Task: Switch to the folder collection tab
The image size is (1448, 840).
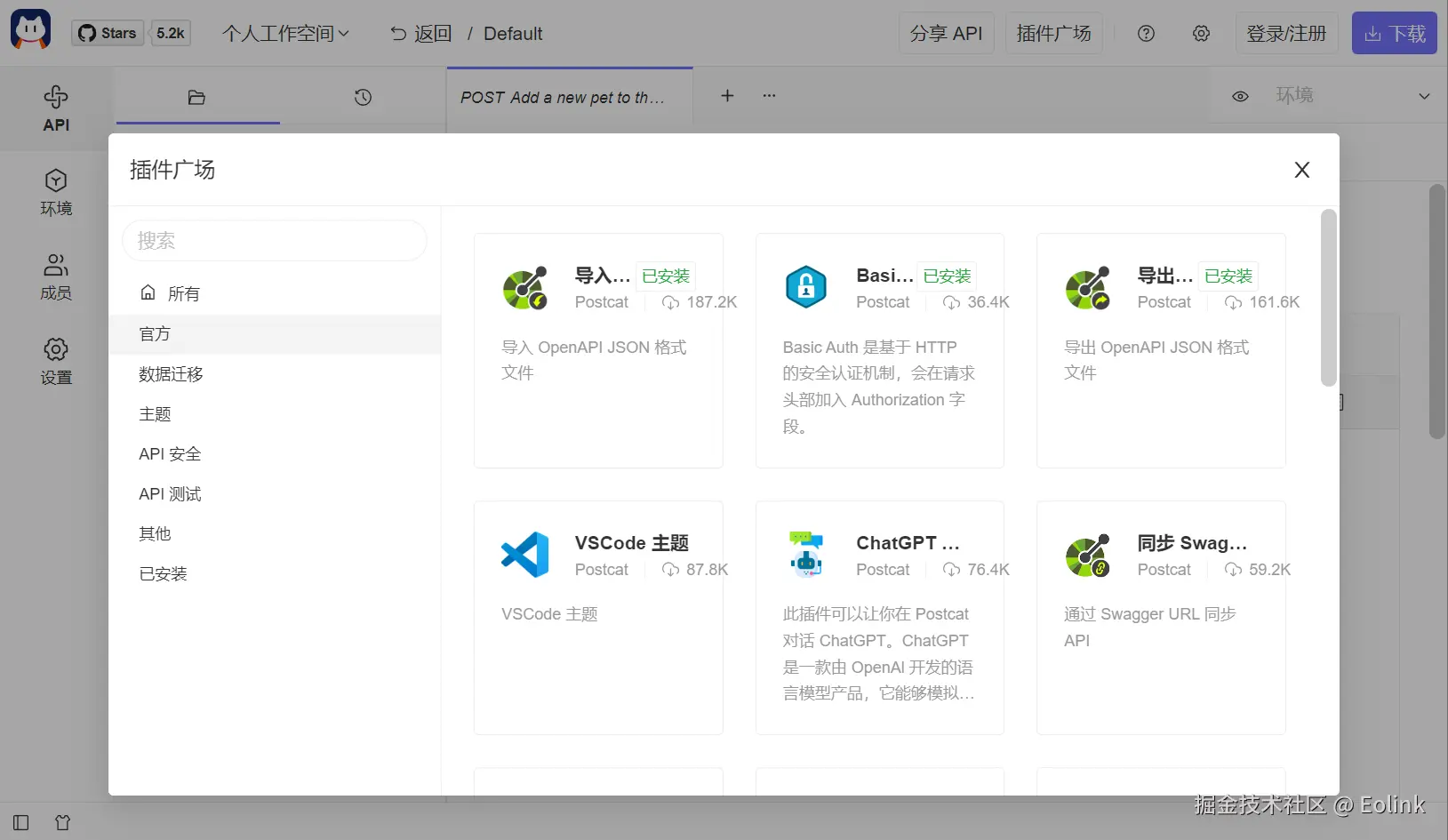Action: tap(197, 97)
